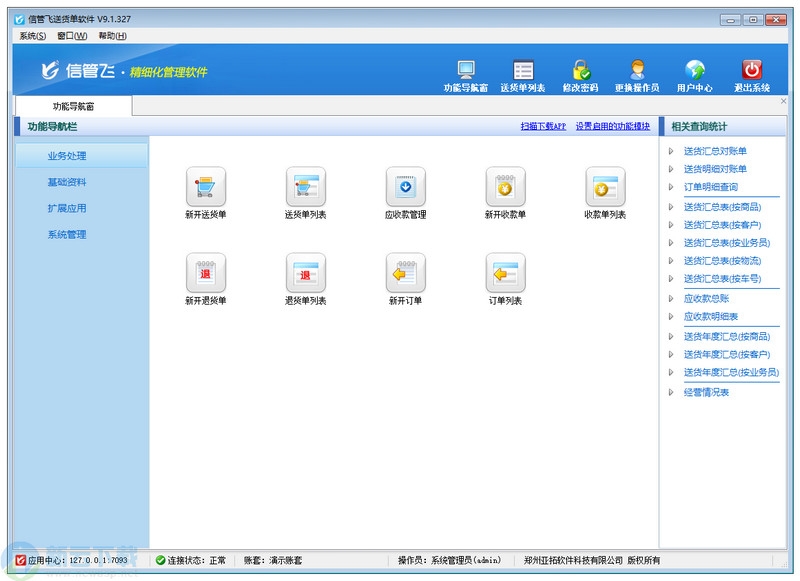Open the 收款单列表 icon
The height and width of the screenshot is (581, 800).
pos(605,187)
